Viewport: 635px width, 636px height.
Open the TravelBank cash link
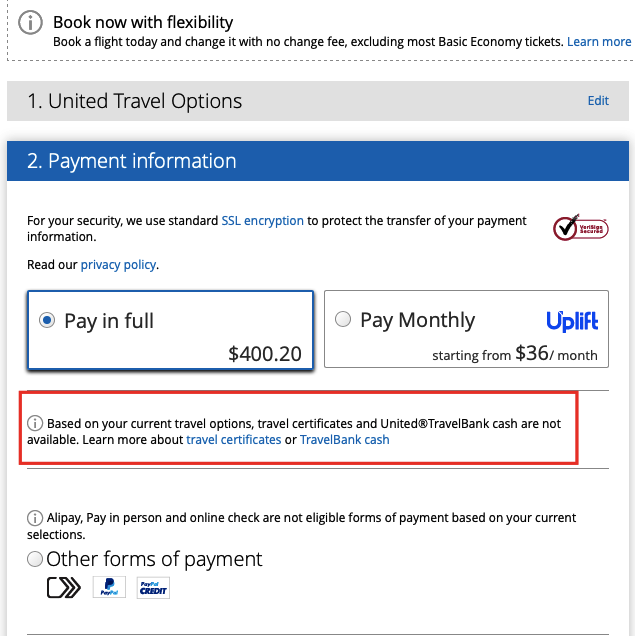(345, 440)
